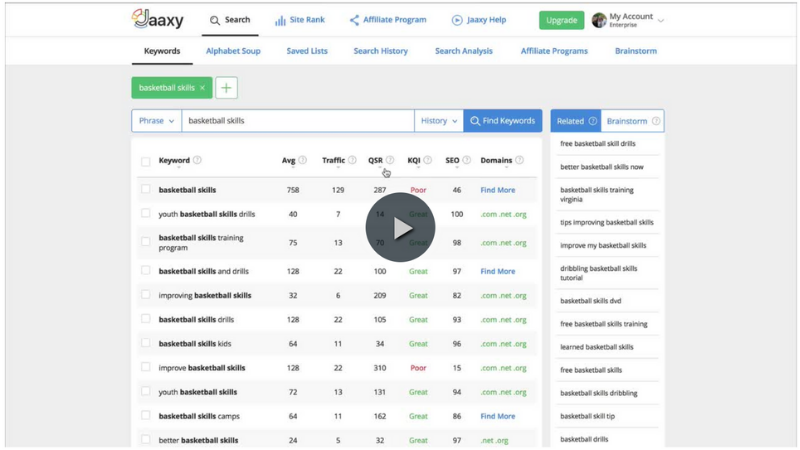Select checkbox for 'improve basketball skills'
The height and width of the screenshot is (450, 800).
coord(145,367)
